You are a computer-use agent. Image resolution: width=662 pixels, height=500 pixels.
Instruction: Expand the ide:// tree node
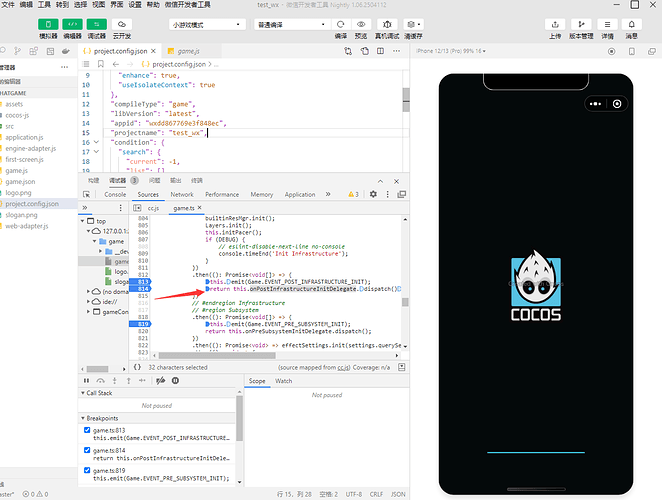tap(88, 302)
